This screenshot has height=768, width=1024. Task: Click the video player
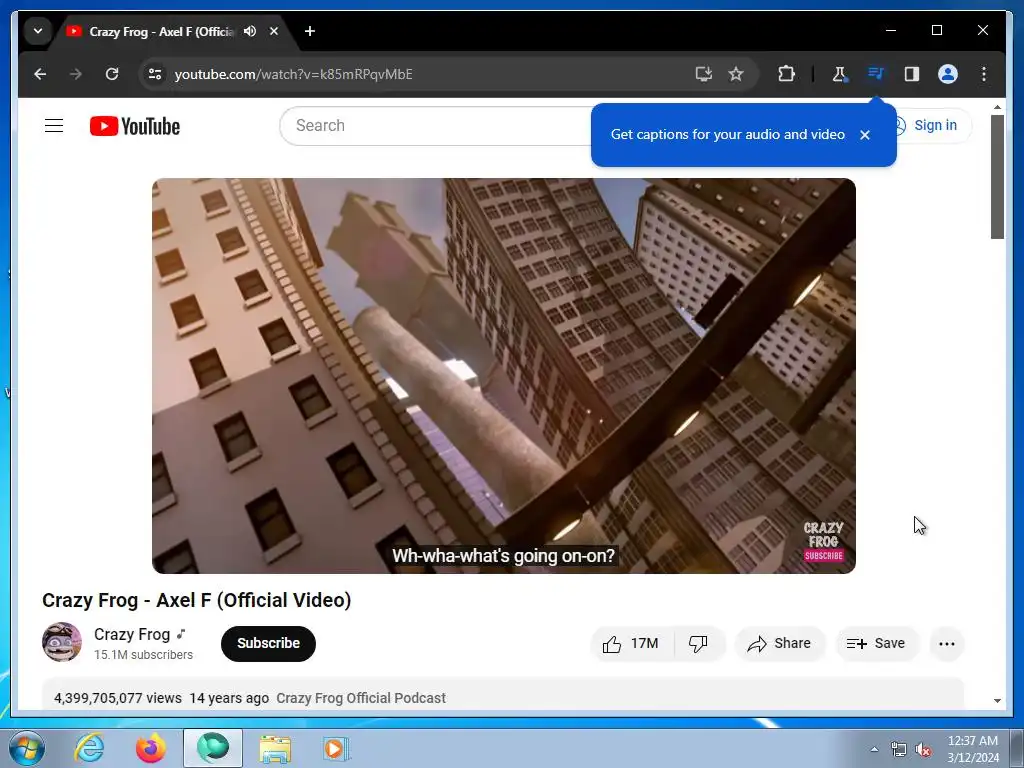(x=504, y=376)
